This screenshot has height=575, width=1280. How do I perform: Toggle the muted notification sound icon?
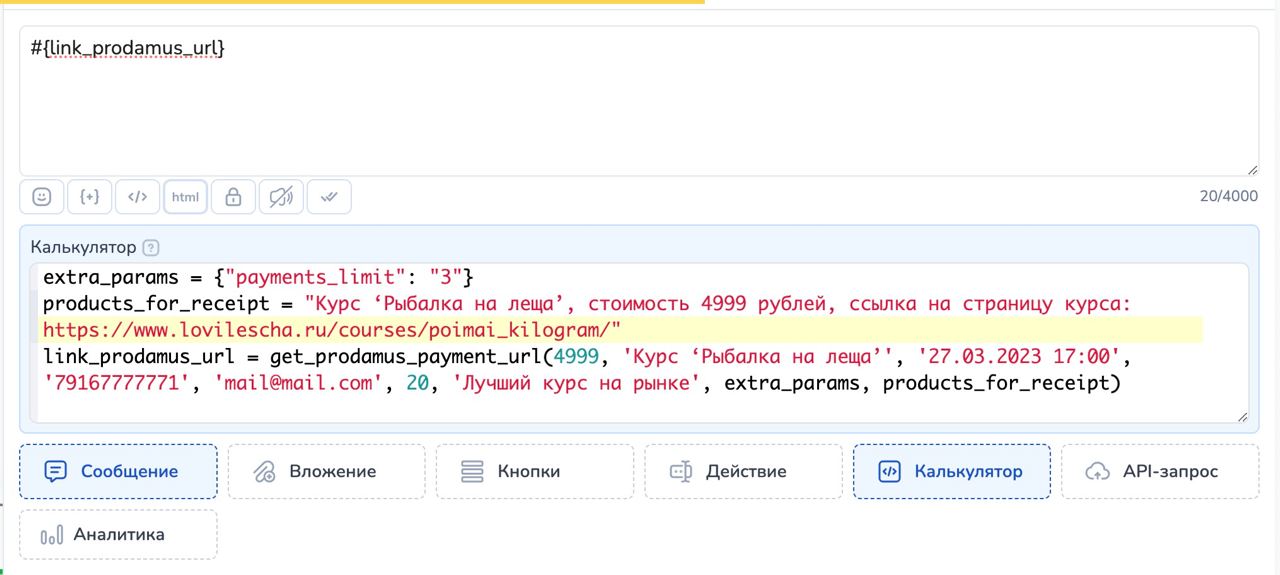(x=281, y=197)
